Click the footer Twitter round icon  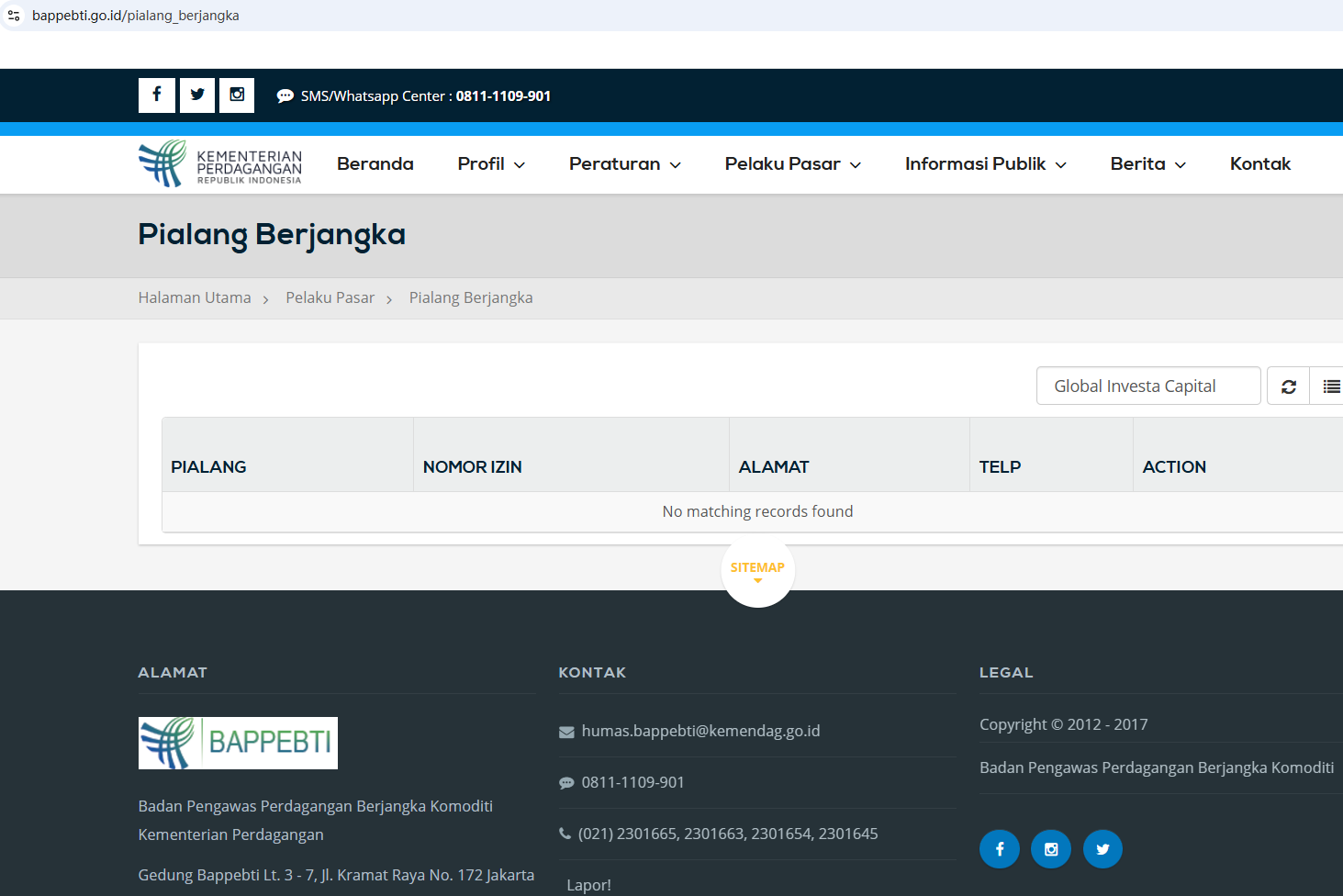1102,849
